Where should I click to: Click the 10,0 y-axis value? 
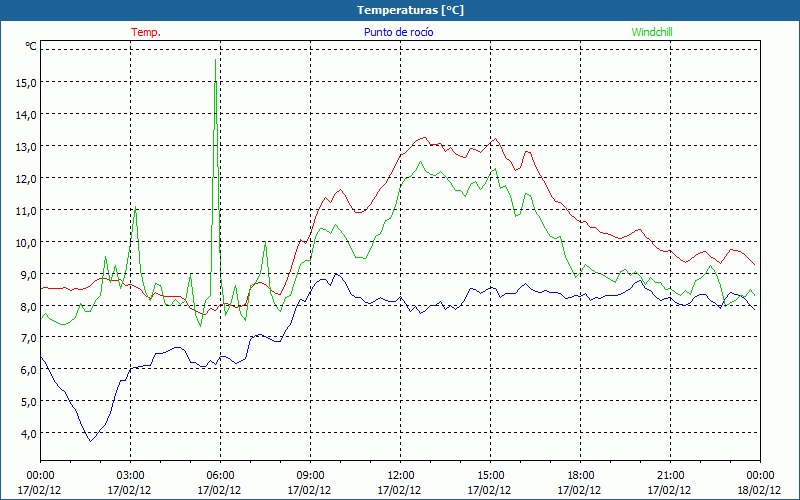point(26,242)
